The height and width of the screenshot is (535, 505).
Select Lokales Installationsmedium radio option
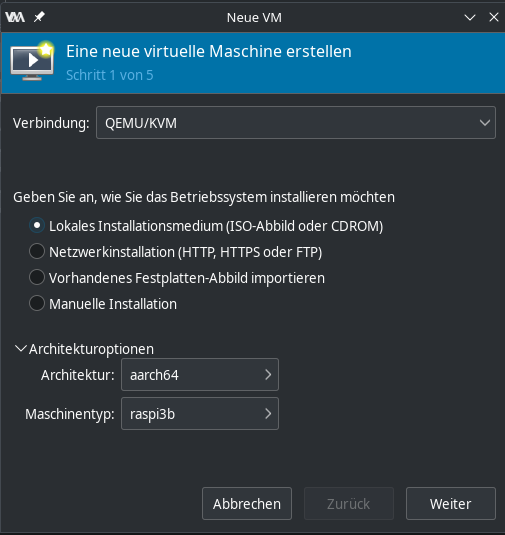[37, 226]
